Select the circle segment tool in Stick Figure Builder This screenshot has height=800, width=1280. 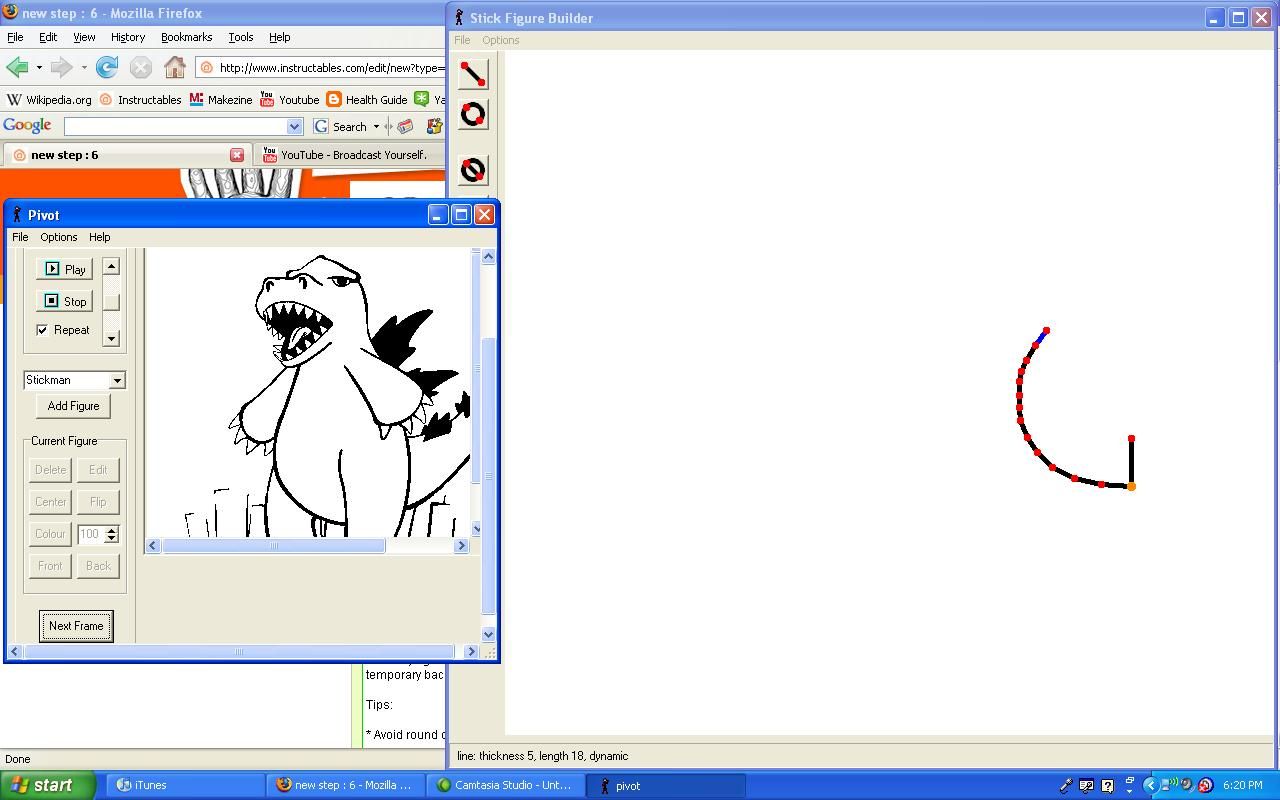coord(472,113)
